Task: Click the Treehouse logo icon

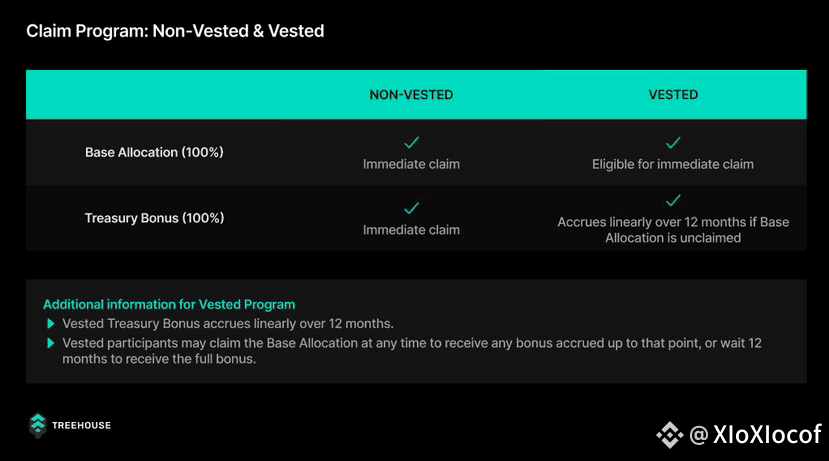Action: (38, 426)
